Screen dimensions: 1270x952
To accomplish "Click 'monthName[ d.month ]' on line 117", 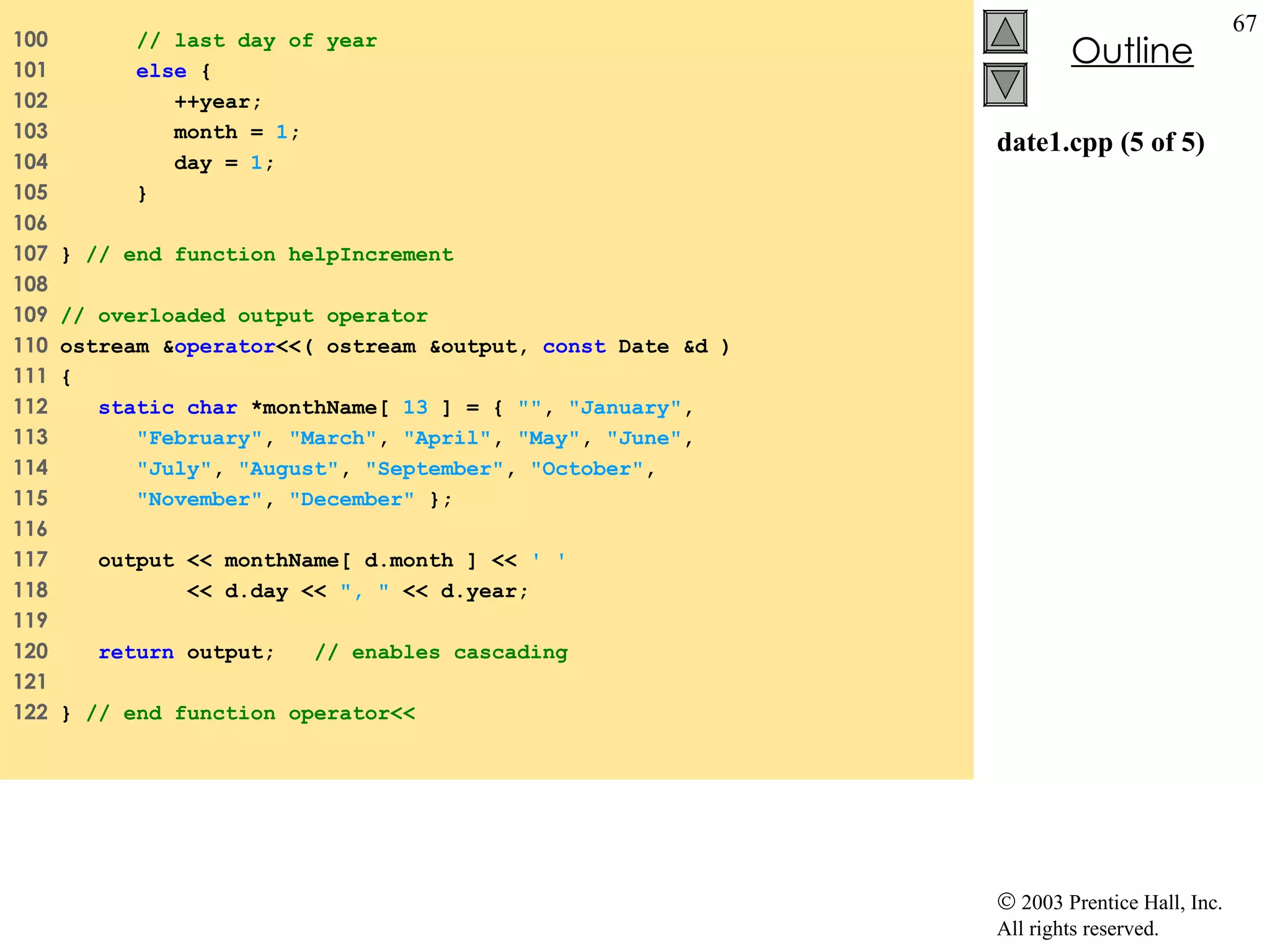I will (x=350, y=561).
